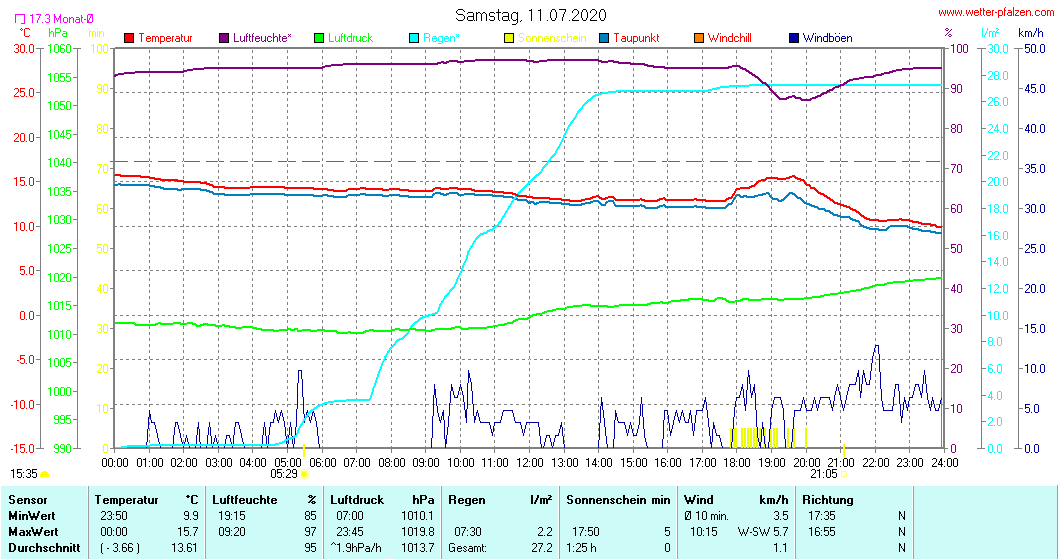Screen dimensions: 1058x559
Task: Click the 17:35 direction time
Action: 821,516
